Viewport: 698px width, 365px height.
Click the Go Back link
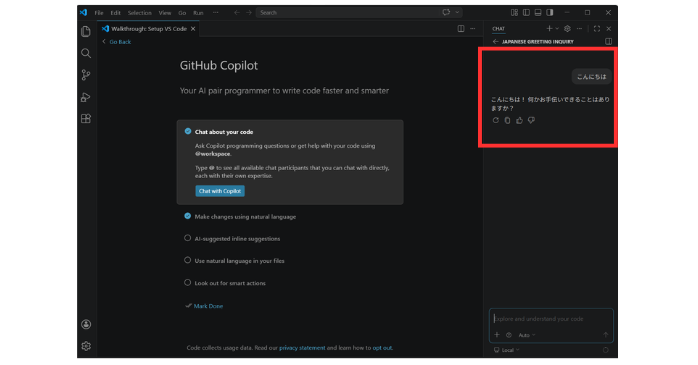click(x=120, y=41)
